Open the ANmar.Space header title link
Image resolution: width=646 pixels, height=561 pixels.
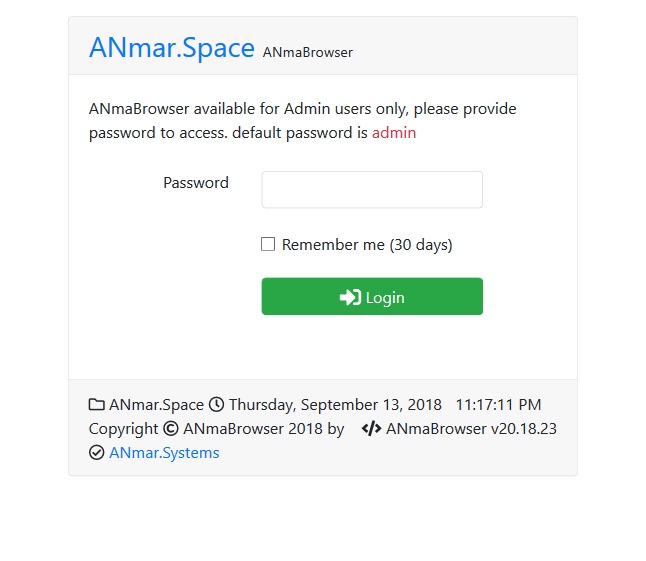(x=172, y=47)
